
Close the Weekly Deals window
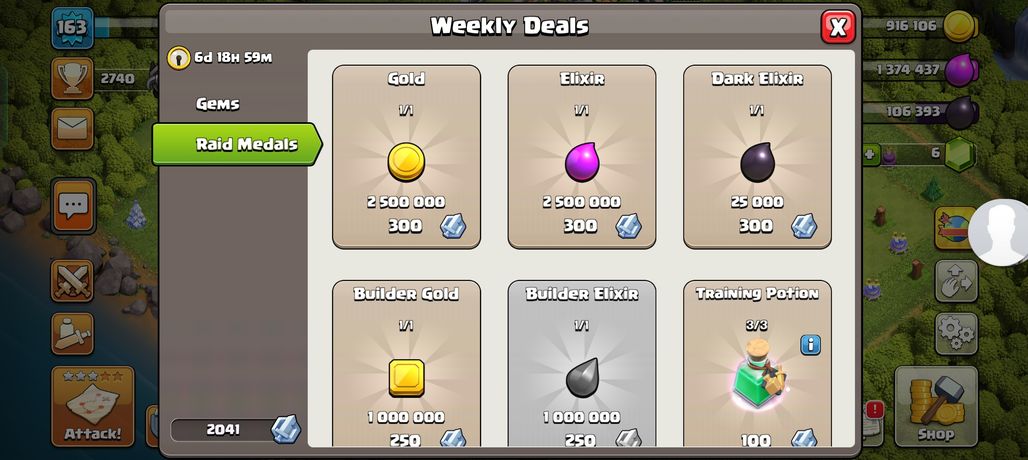click(x=838, y=27)
